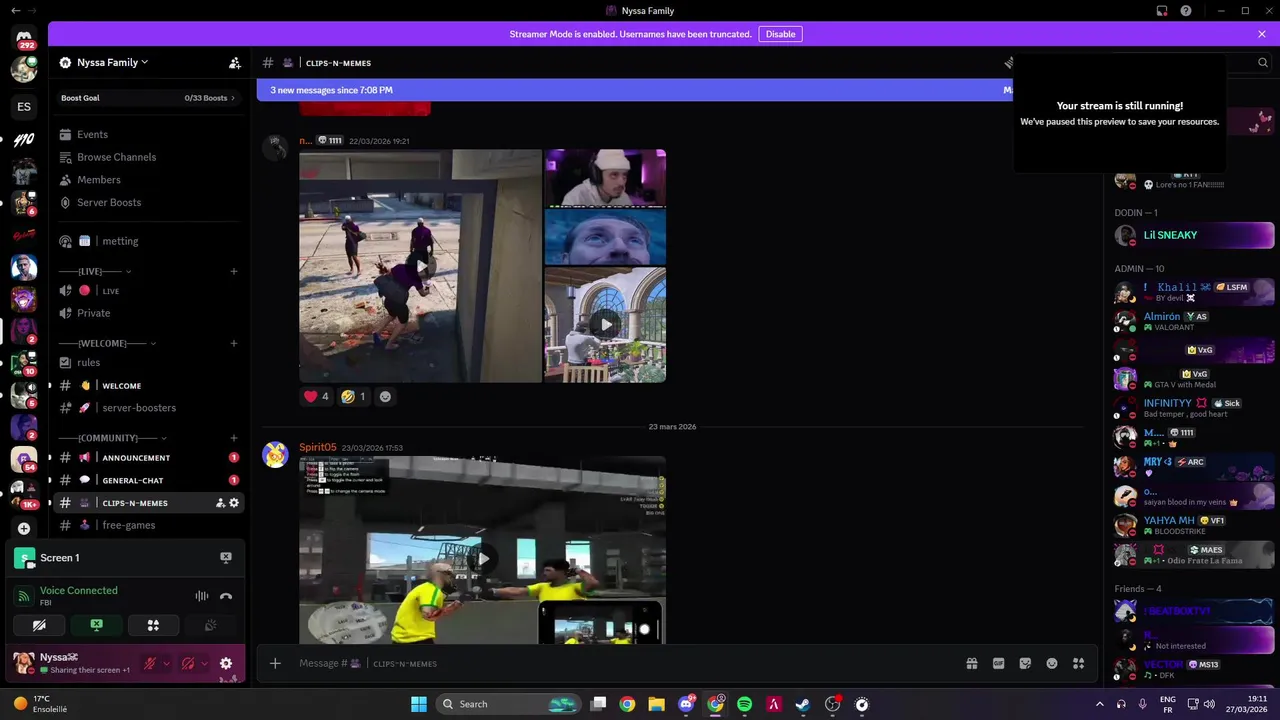
Task: Collapse the COMMUNITY category
Action: click(112, 438)
